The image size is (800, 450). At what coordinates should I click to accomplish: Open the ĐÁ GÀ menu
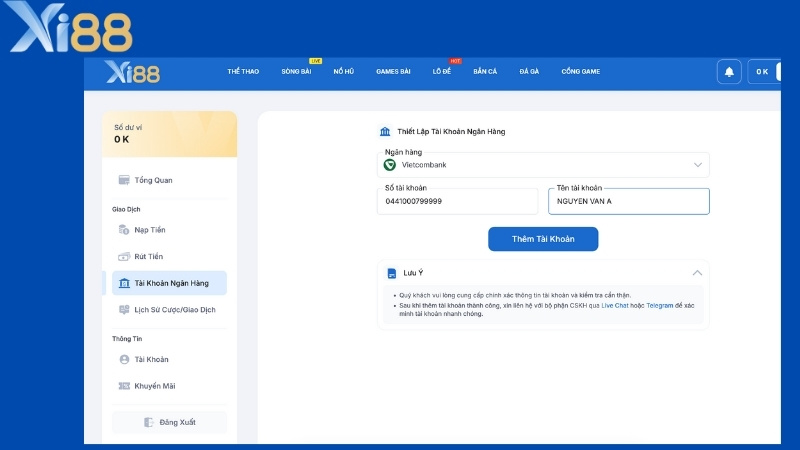(529, 71)
